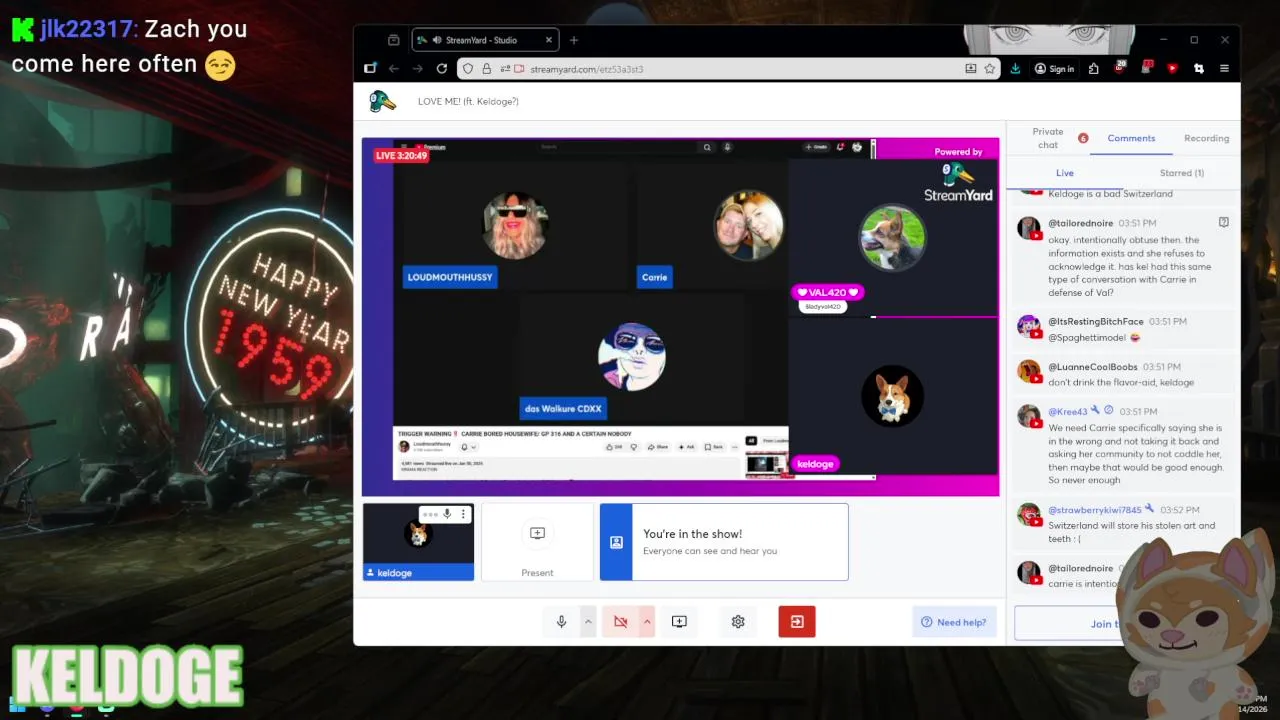Open the browser hamburger menu
The image size is (1280, 720).
1224,69
